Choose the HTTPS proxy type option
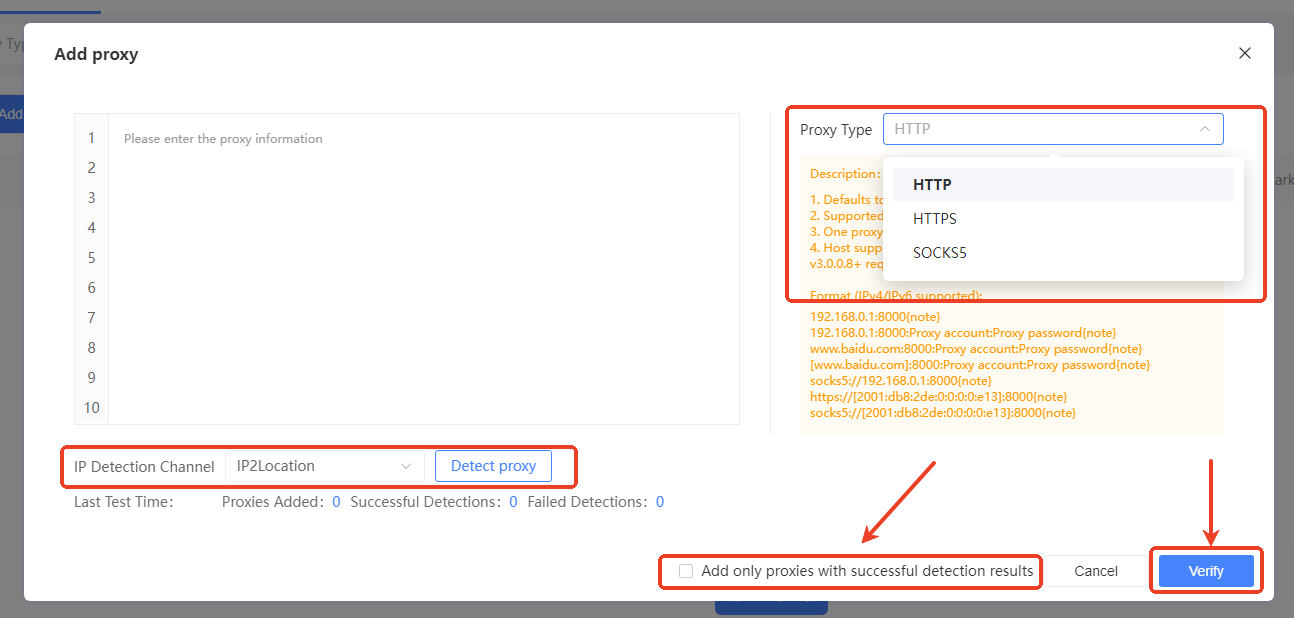 pyautogui.click(x=935, y=219)
